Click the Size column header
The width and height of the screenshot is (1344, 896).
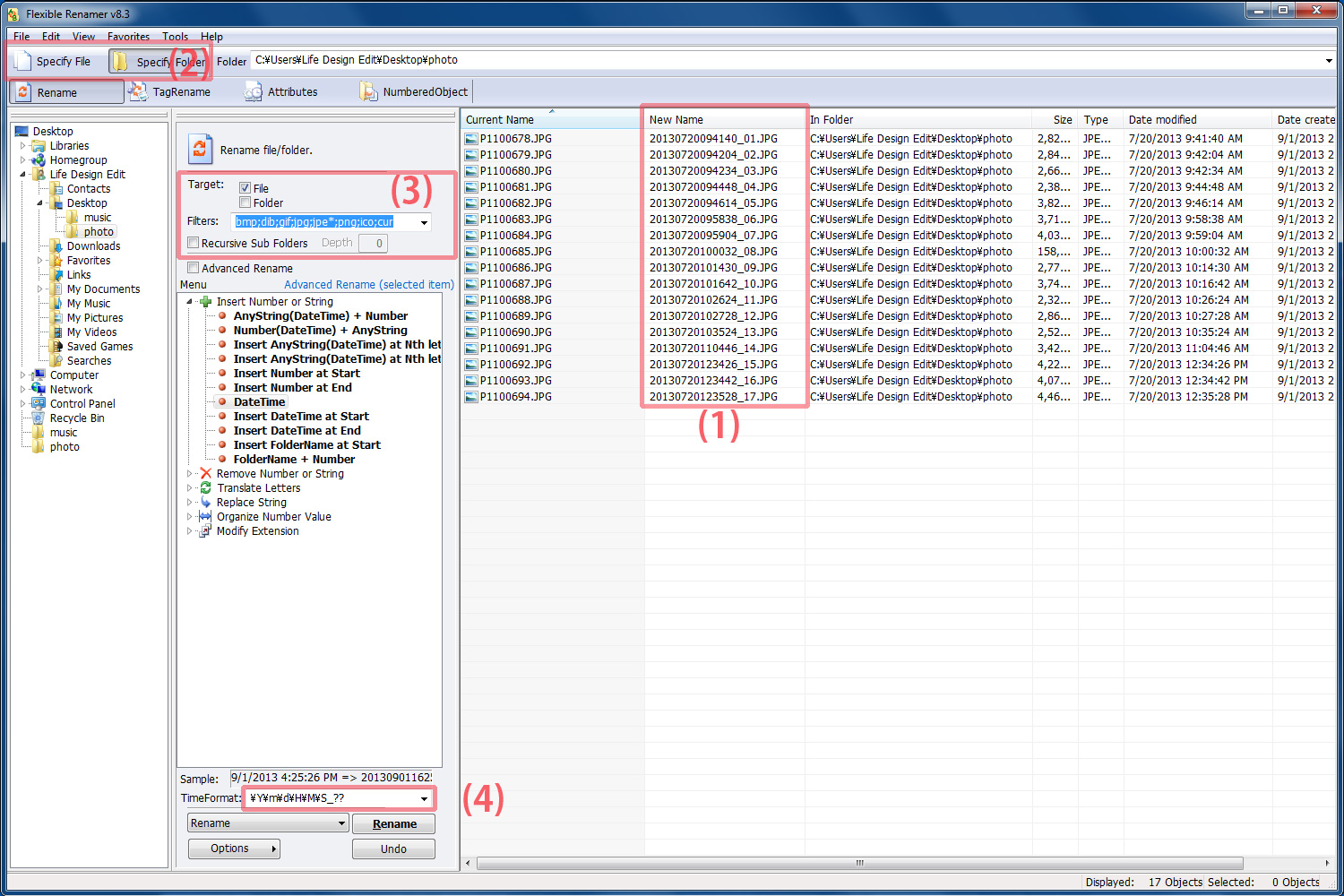point(1054,119)
